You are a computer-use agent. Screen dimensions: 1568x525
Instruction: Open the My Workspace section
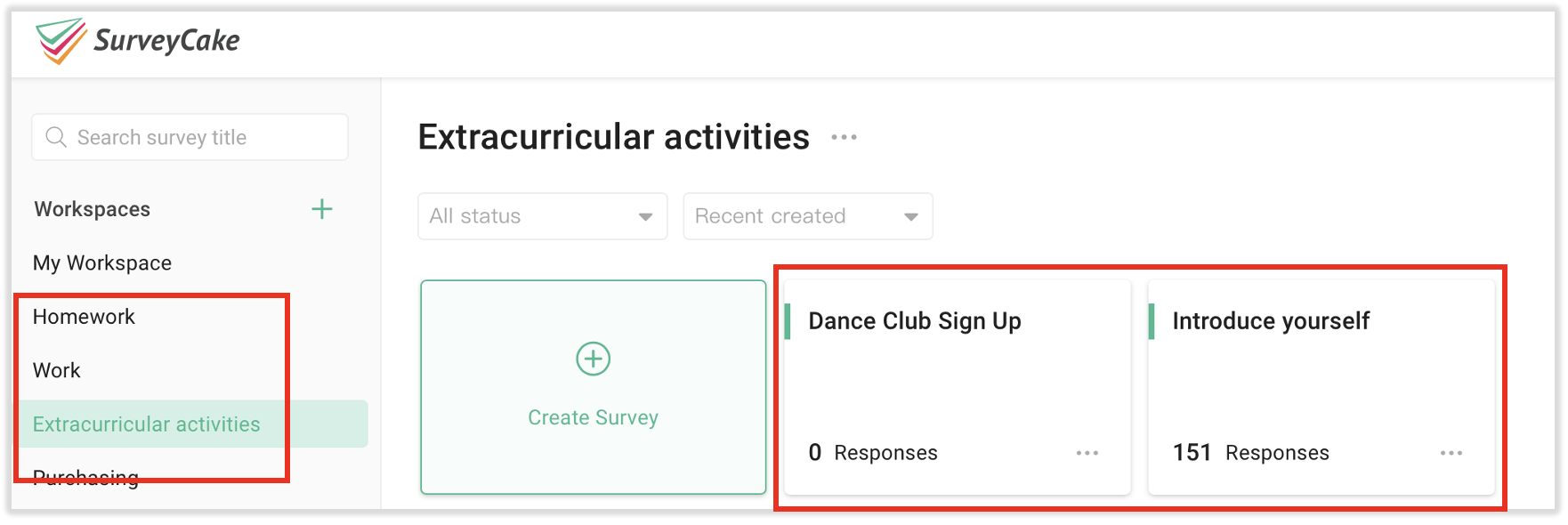tap(102, 262)
